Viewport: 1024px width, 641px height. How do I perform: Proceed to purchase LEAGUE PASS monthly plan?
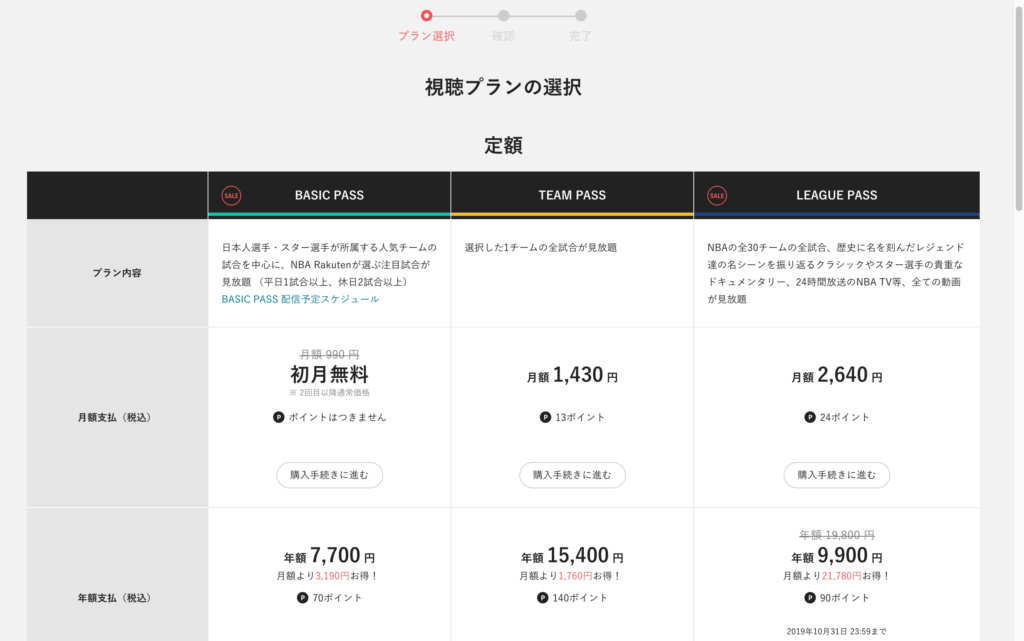click(837, 475)
